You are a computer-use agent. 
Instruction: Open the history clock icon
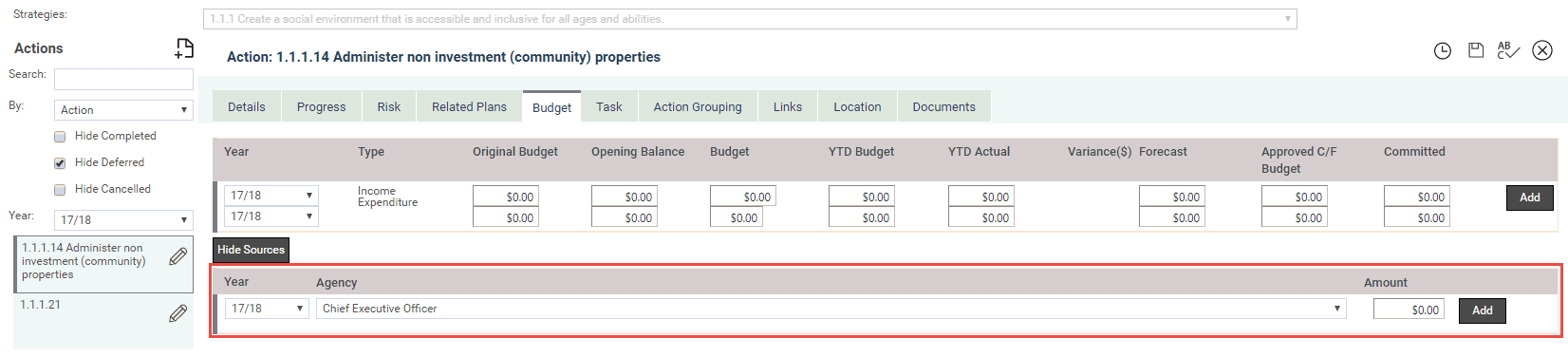point(1442,51)
